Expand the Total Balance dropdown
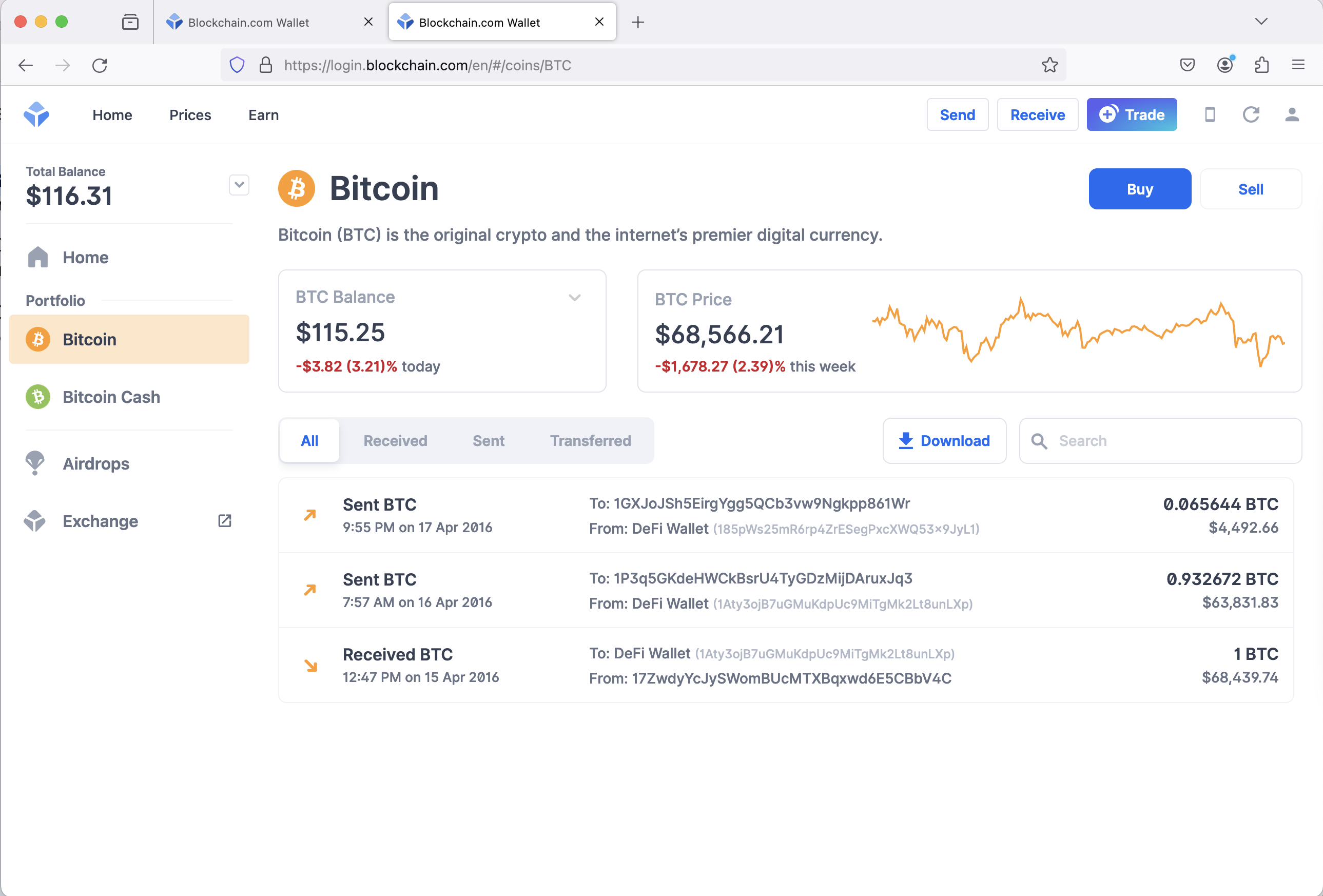Screen dimensions: 1323x896 (x=239, y=185)
